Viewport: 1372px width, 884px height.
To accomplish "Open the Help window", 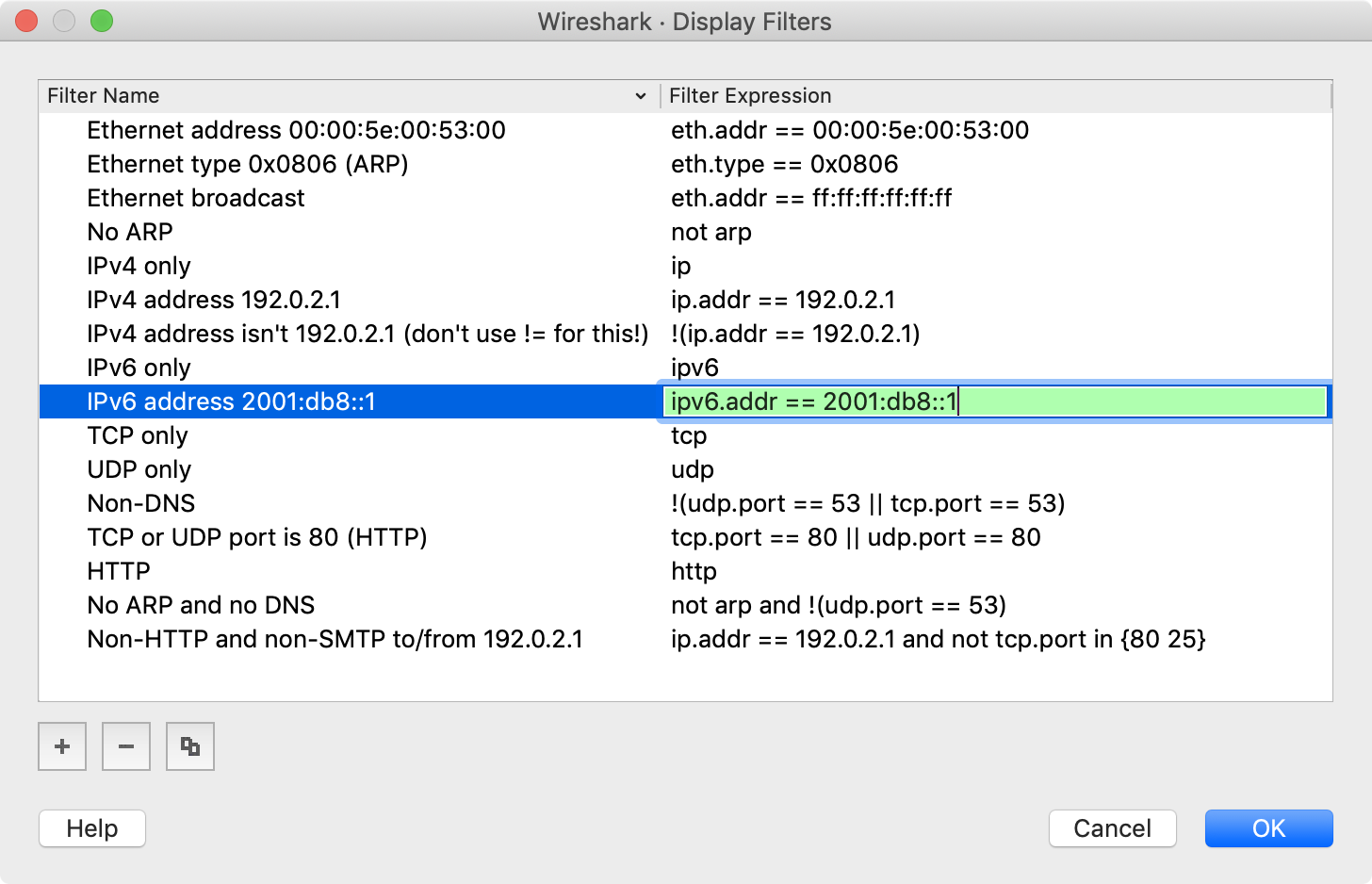I will tap(91, 828).
